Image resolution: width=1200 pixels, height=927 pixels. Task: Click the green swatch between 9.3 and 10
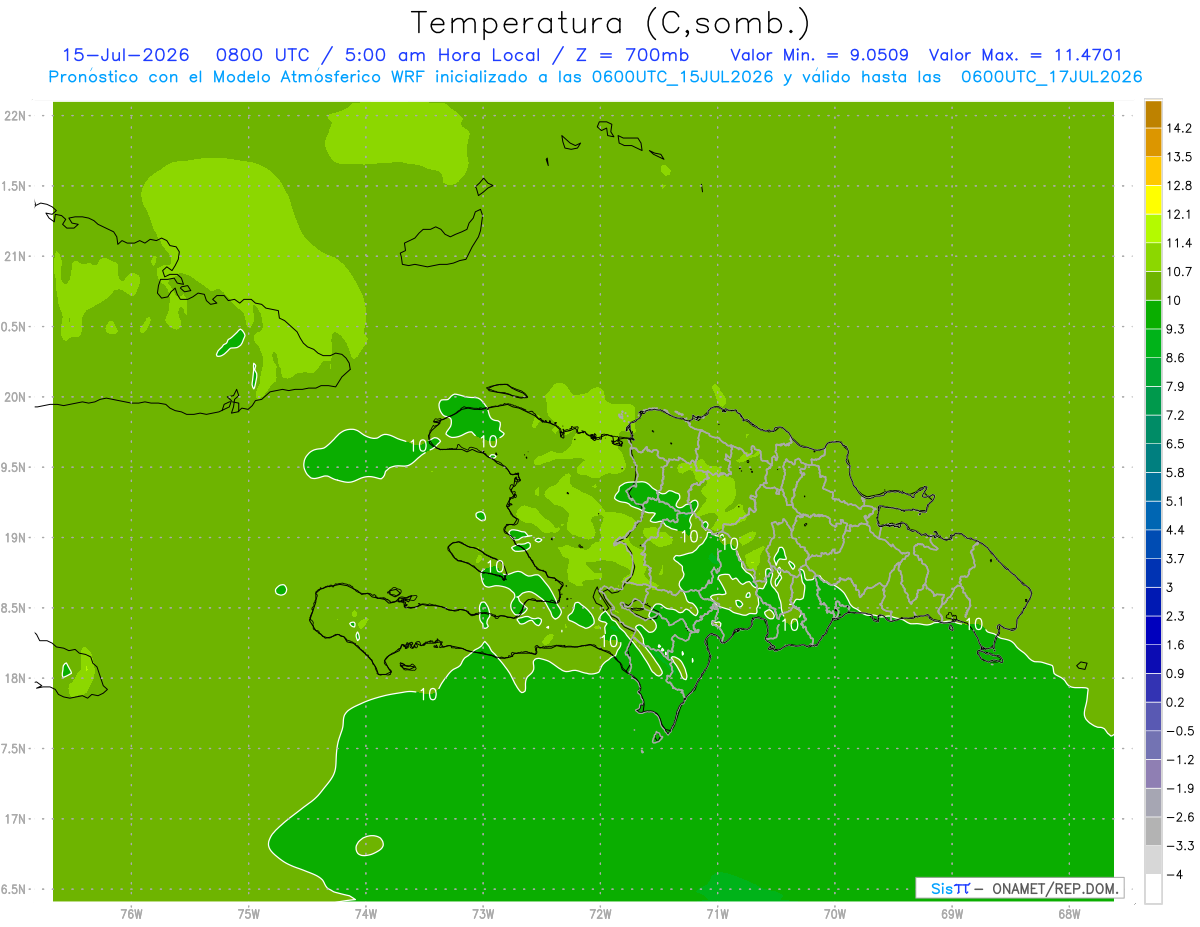(x=1153, y=315)
